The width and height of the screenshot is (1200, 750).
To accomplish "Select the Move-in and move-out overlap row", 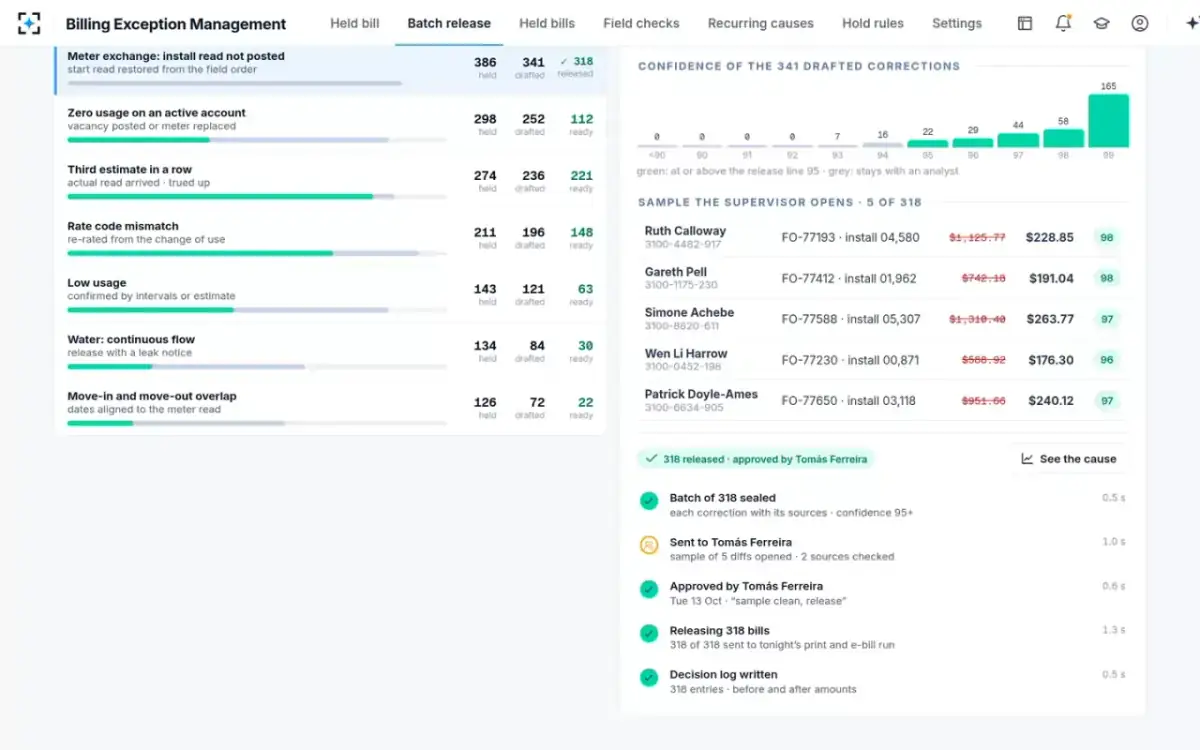I will click(x=330, y=409).
